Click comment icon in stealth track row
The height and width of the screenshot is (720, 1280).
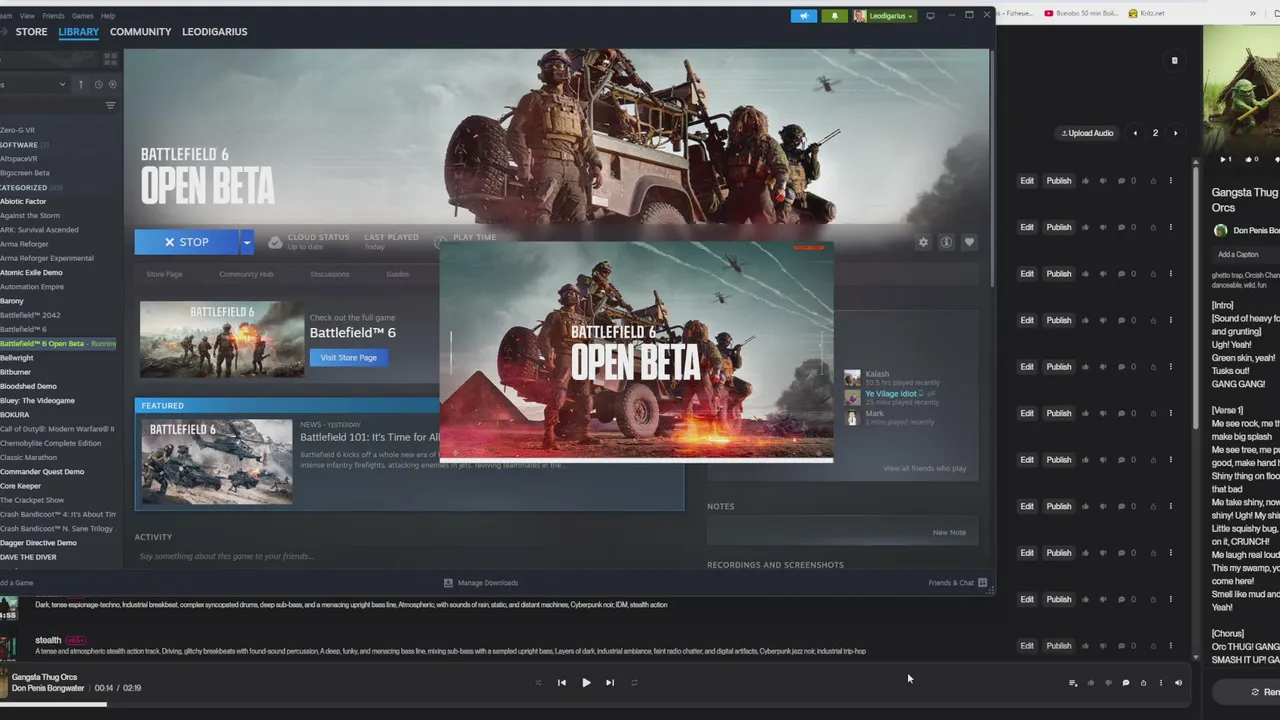pos(1121,646)
